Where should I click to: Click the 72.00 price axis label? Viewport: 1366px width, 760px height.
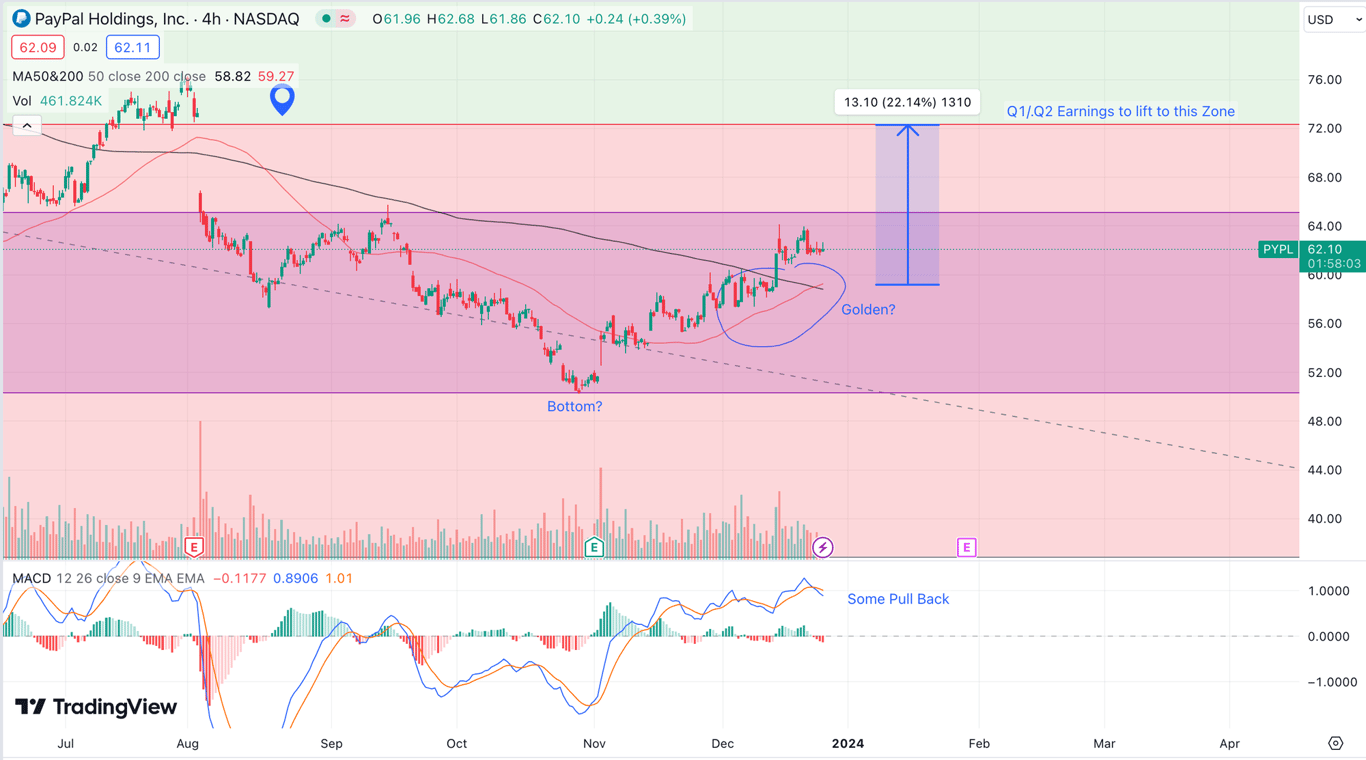[x=1324, y=129]
